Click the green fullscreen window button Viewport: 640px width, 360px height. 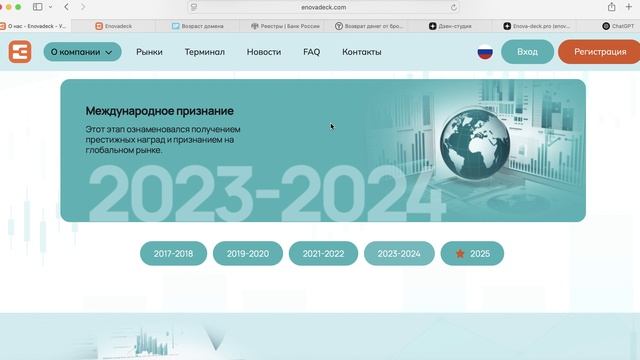(x=18, y=7)
